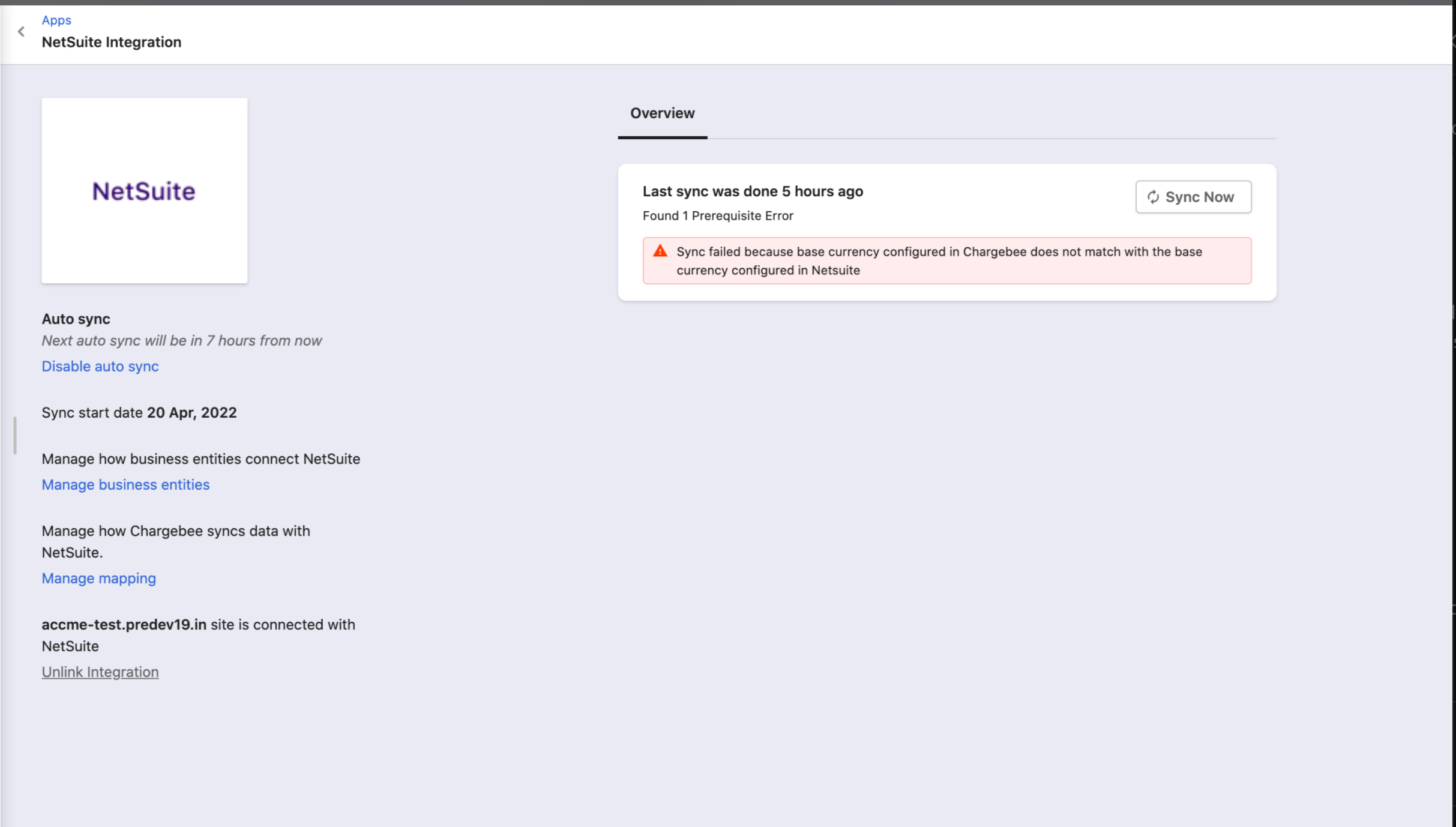Click 'Found 1 Prerequisite Error' text
Viewport: 1456px width, 827px height.
coord(718,215)
